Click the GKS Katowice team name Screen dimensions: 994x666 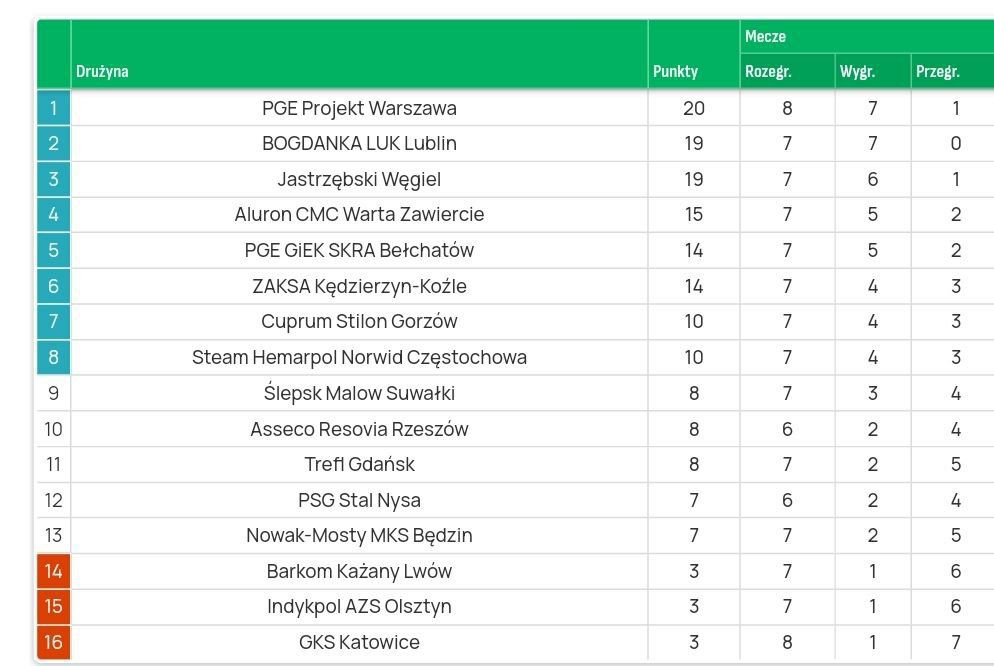(359, 642)
